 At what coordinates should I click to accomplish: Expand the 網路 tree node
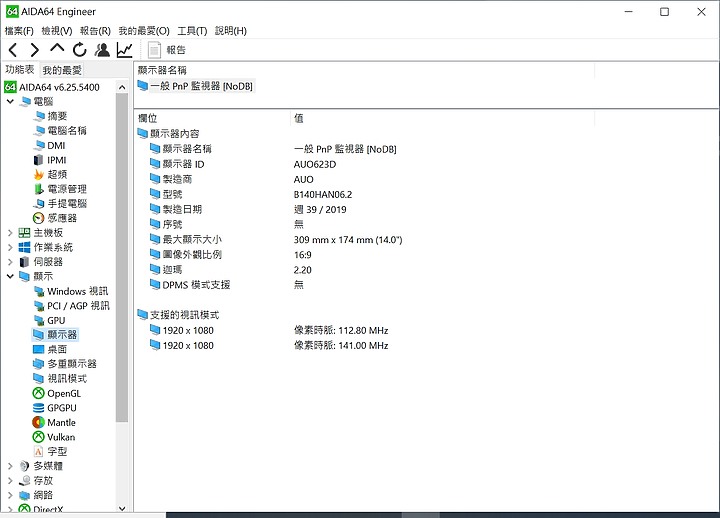pos(10,495)
